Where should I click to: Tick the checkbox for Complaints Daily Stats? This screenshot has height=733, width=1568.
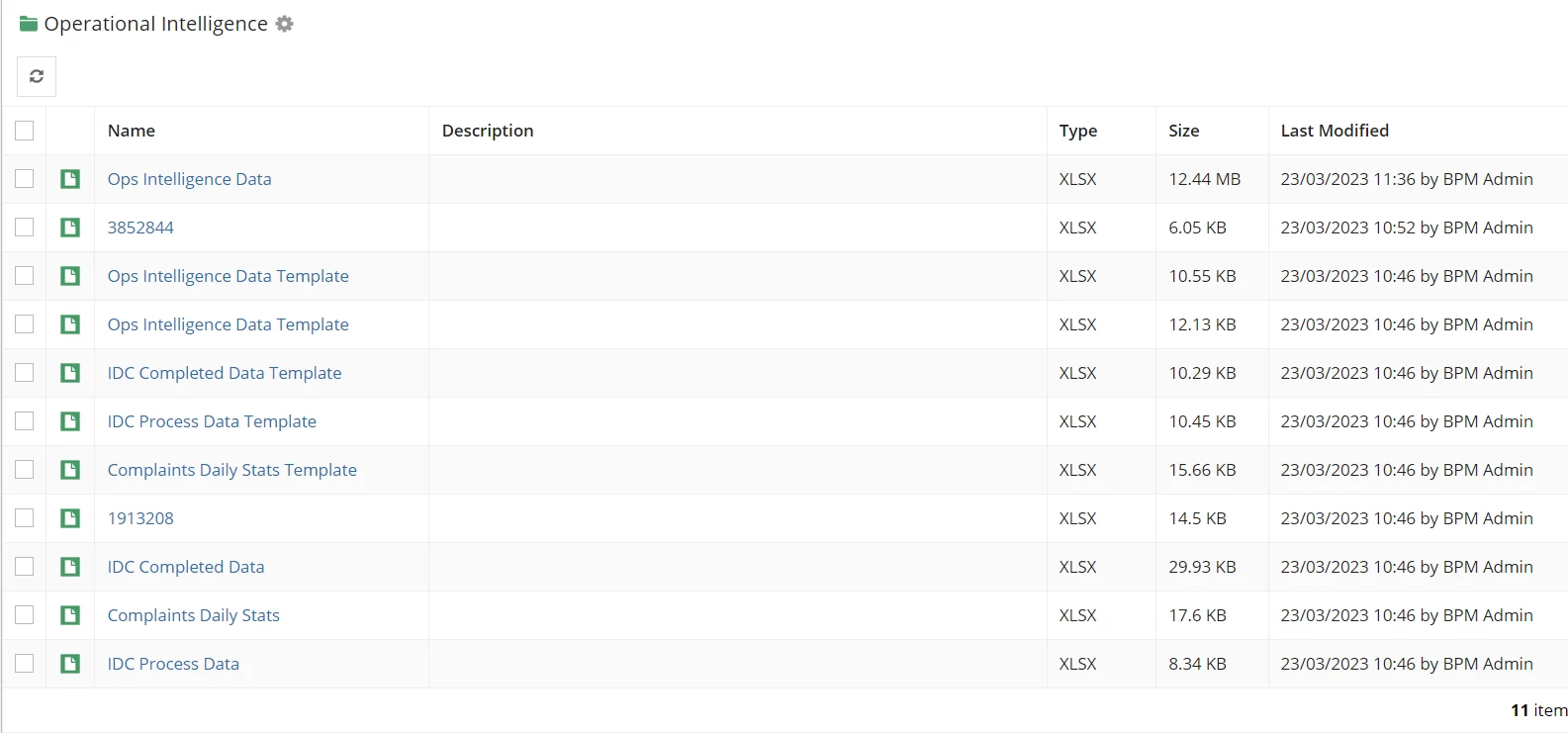(x=25, y=615)
